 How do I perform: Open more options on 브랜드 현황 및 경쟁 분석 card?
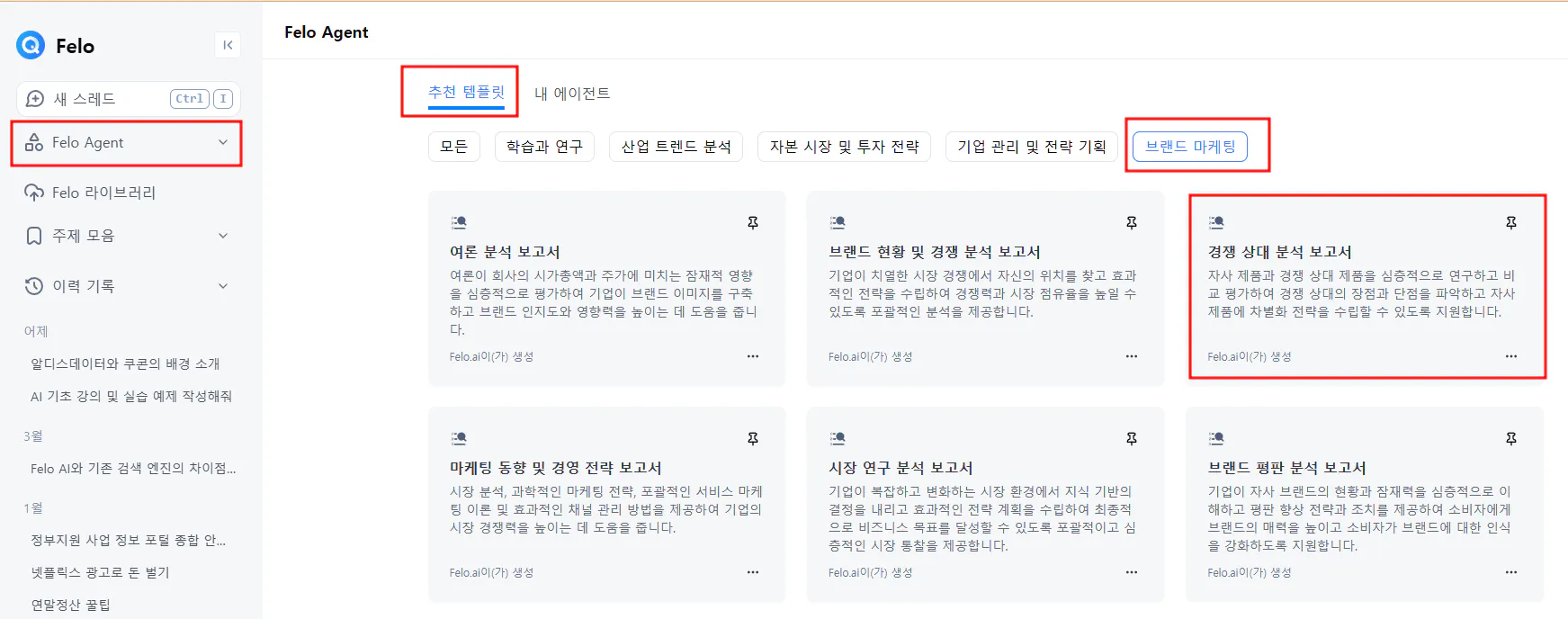tap(1132, 356)
